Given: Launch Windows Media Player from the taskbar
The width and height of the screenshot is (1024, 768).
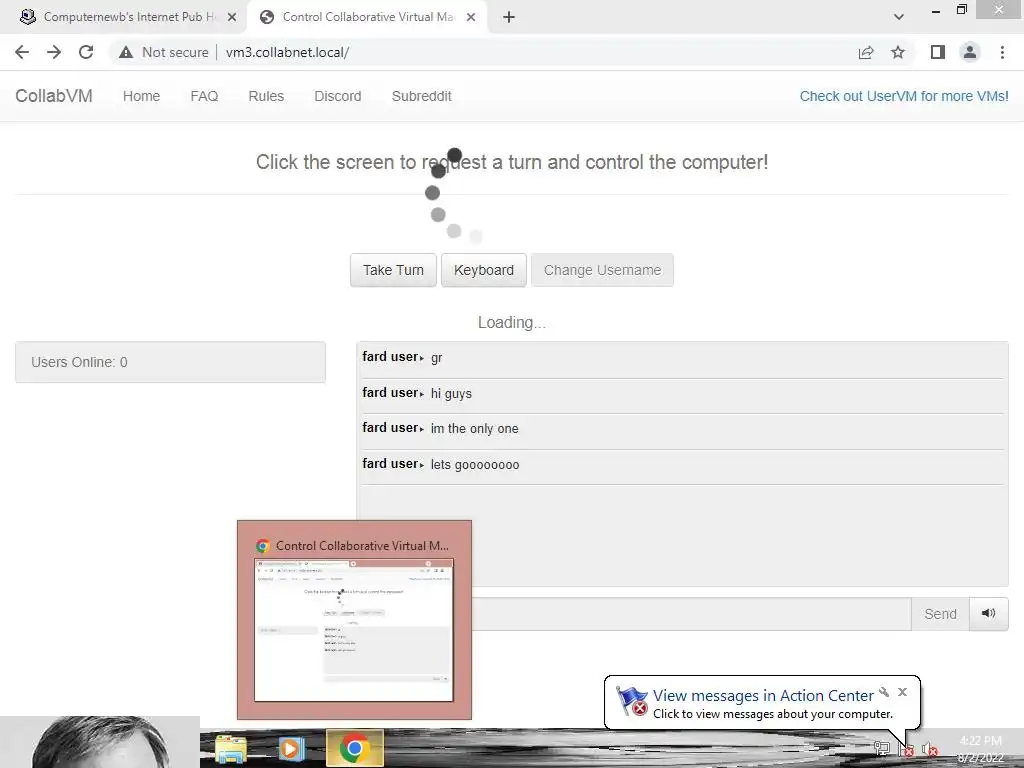Looking at the screenshot, I should 291,748.
